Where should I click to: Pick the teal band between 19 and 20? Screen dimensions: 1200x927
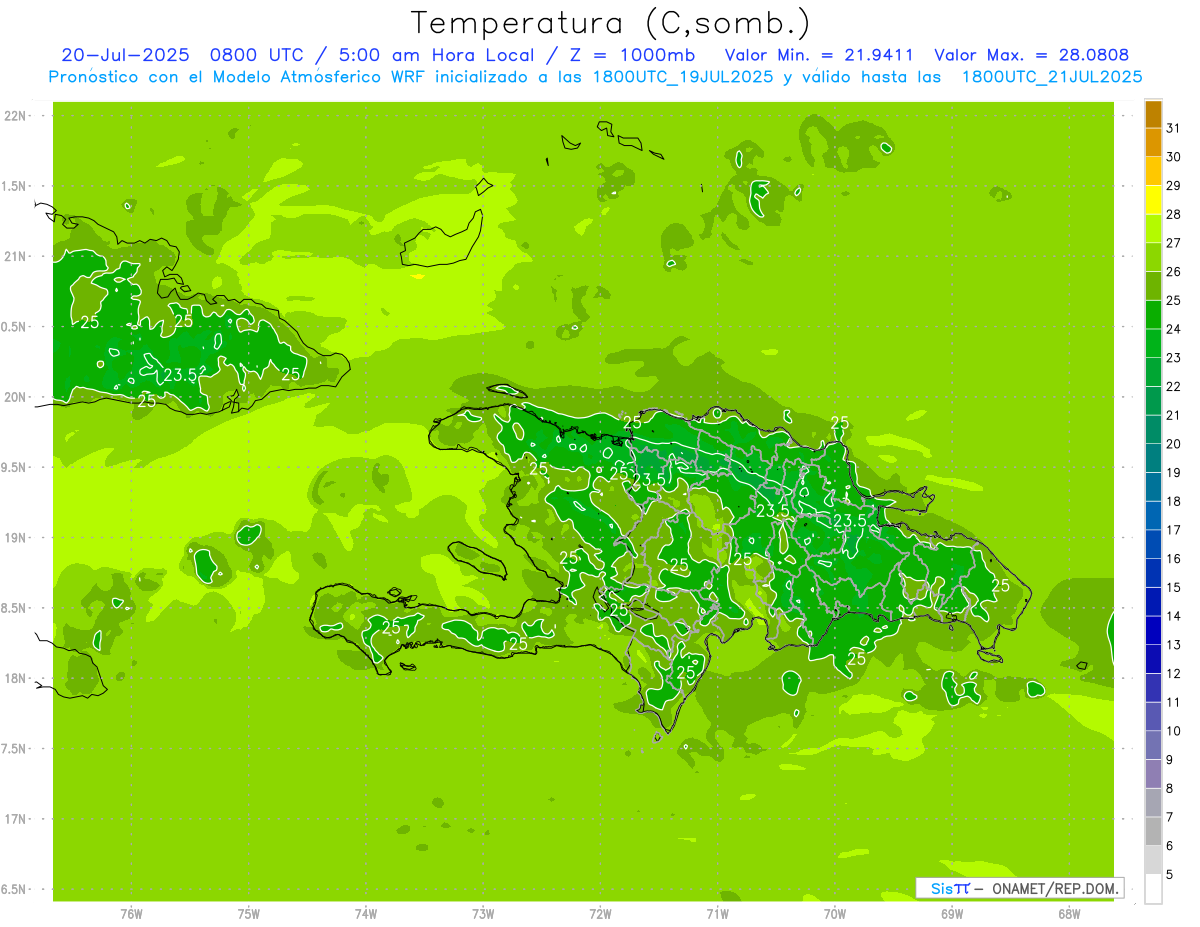(x=1153, y=459)
